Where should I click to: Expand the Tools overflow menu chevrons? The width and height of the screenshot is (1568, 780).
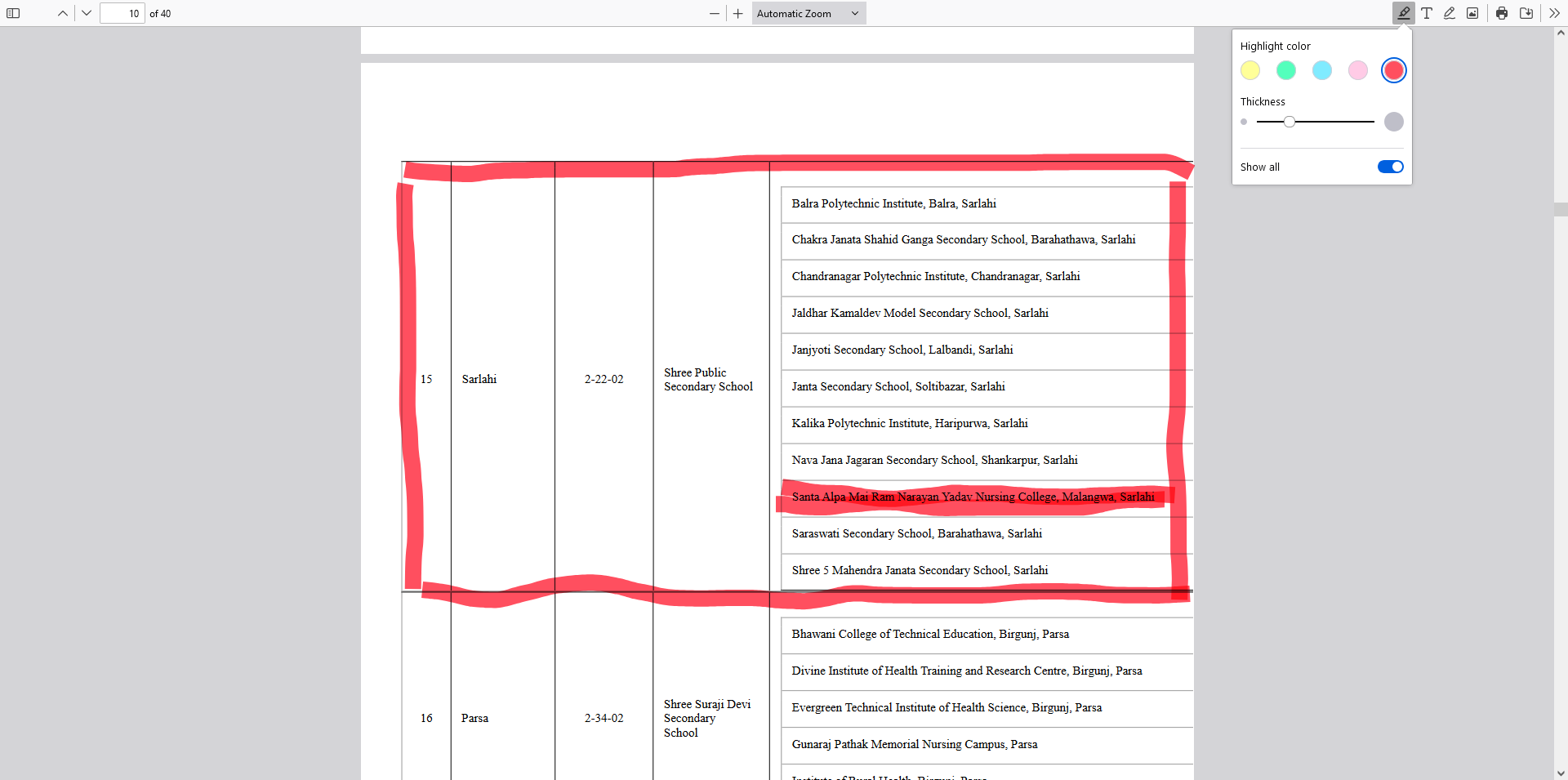pyautogui.click(x=1554, y=13)
